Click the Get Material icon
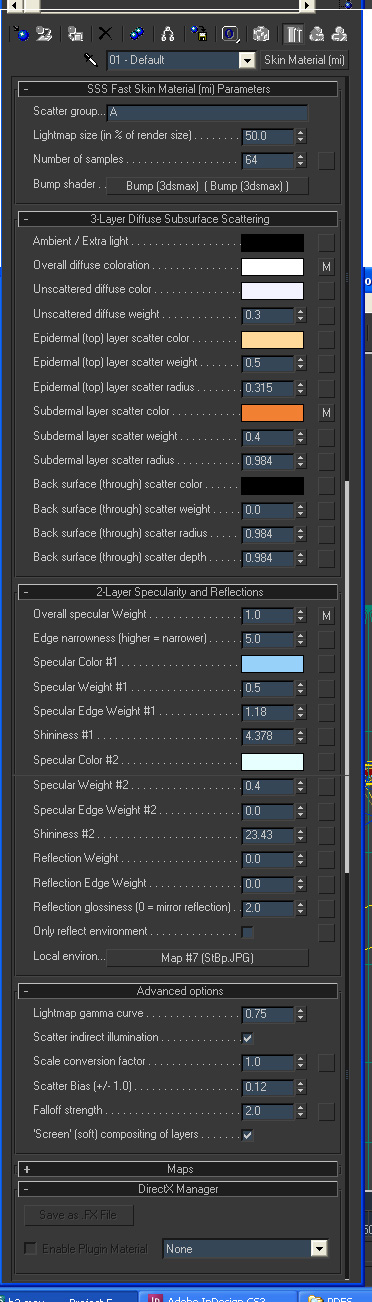Image resolution: width=372 pixels, height=1302 pixels. pos(21,34)
